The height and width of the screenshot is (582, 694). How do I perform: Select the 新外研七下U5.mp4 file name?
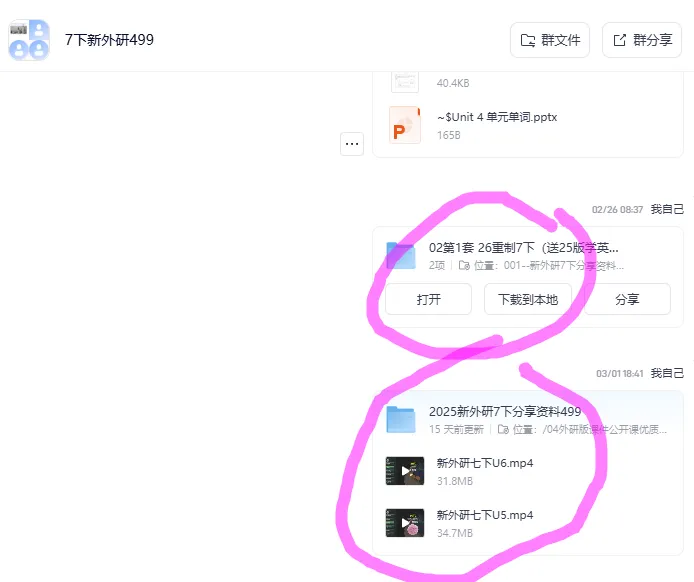[485, 515]
